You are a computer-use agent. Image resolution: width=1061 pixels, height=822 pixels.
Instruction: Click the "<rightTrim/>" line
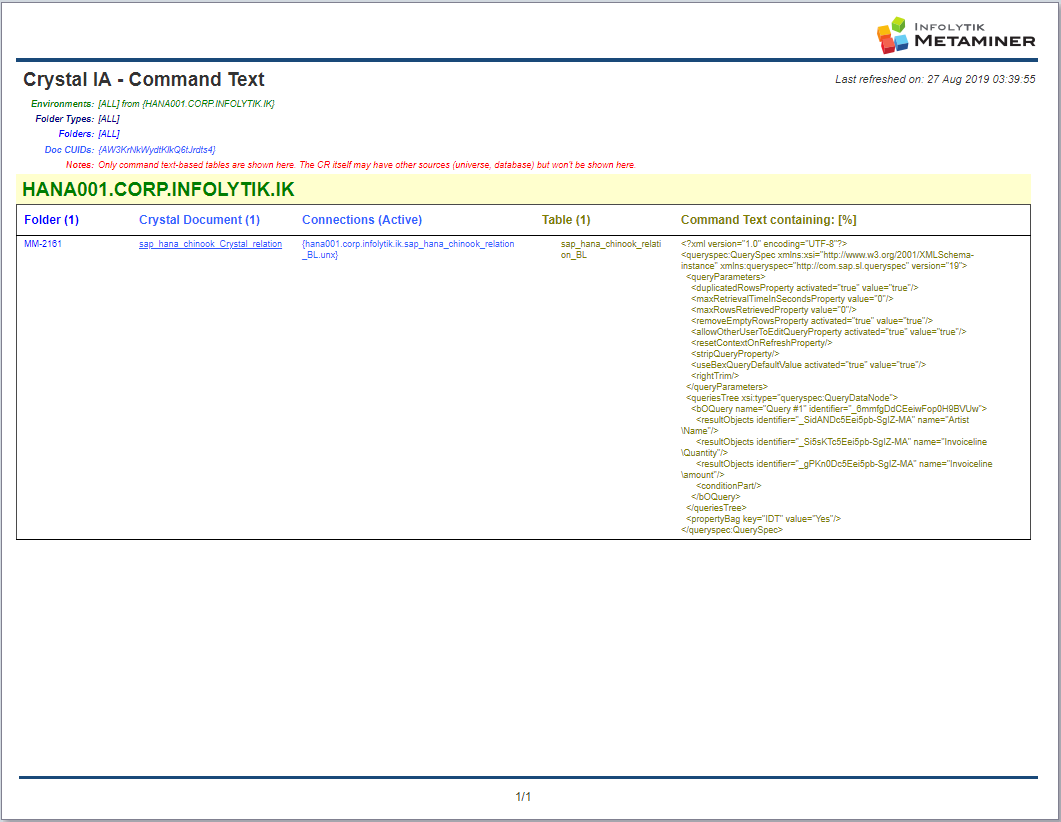pyautogui.click(x=715, y=376)
